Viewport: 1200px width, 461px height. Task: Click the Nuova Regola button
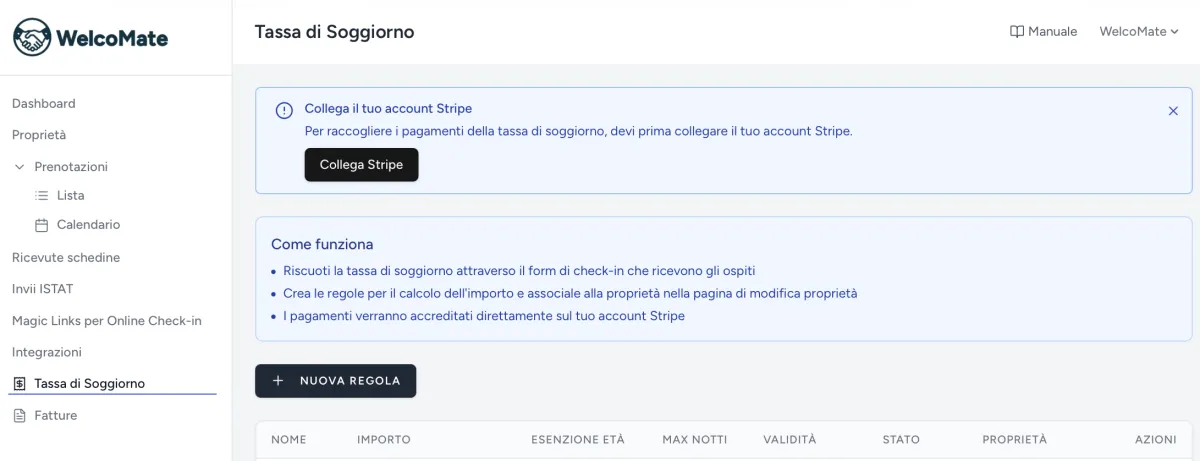tap(336, 381)
